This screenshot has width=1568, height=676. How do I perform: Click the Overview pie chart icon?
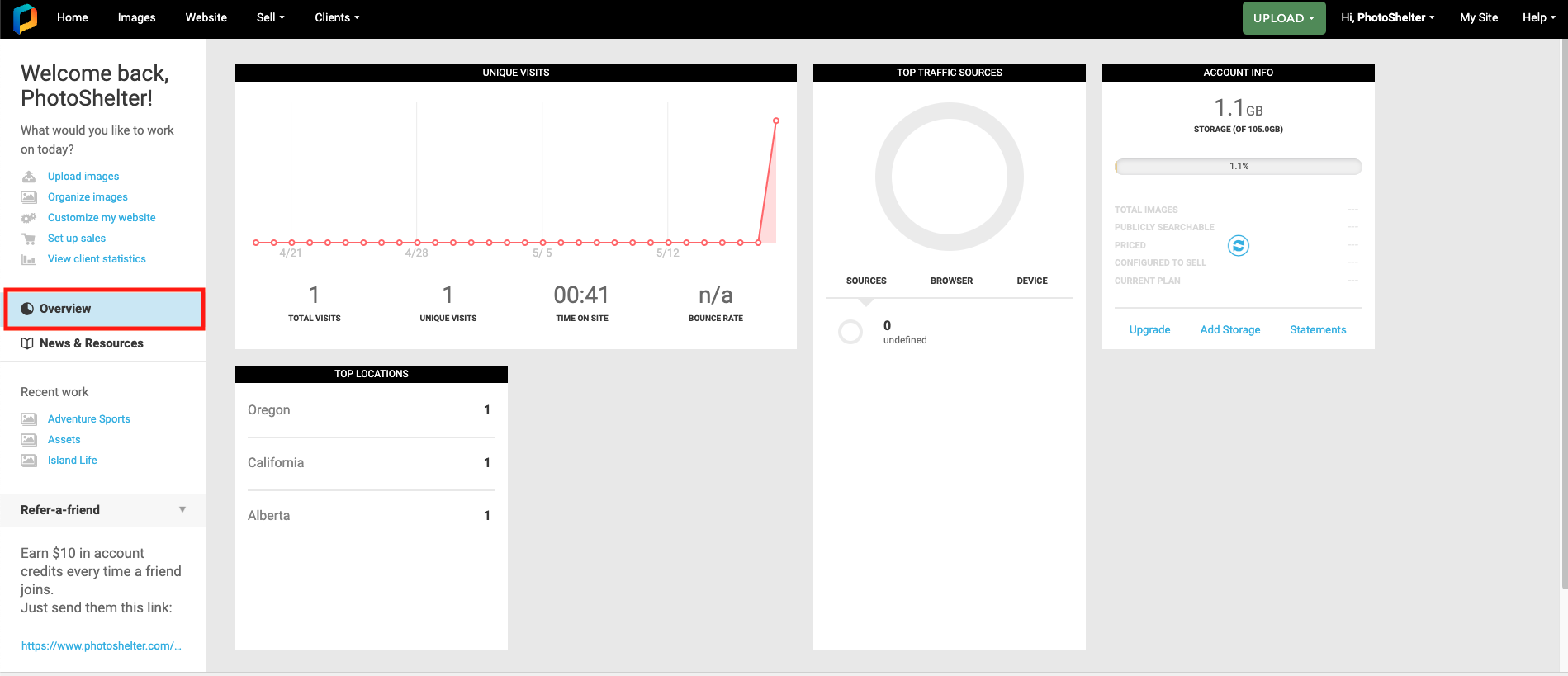(x=27, y=309)
